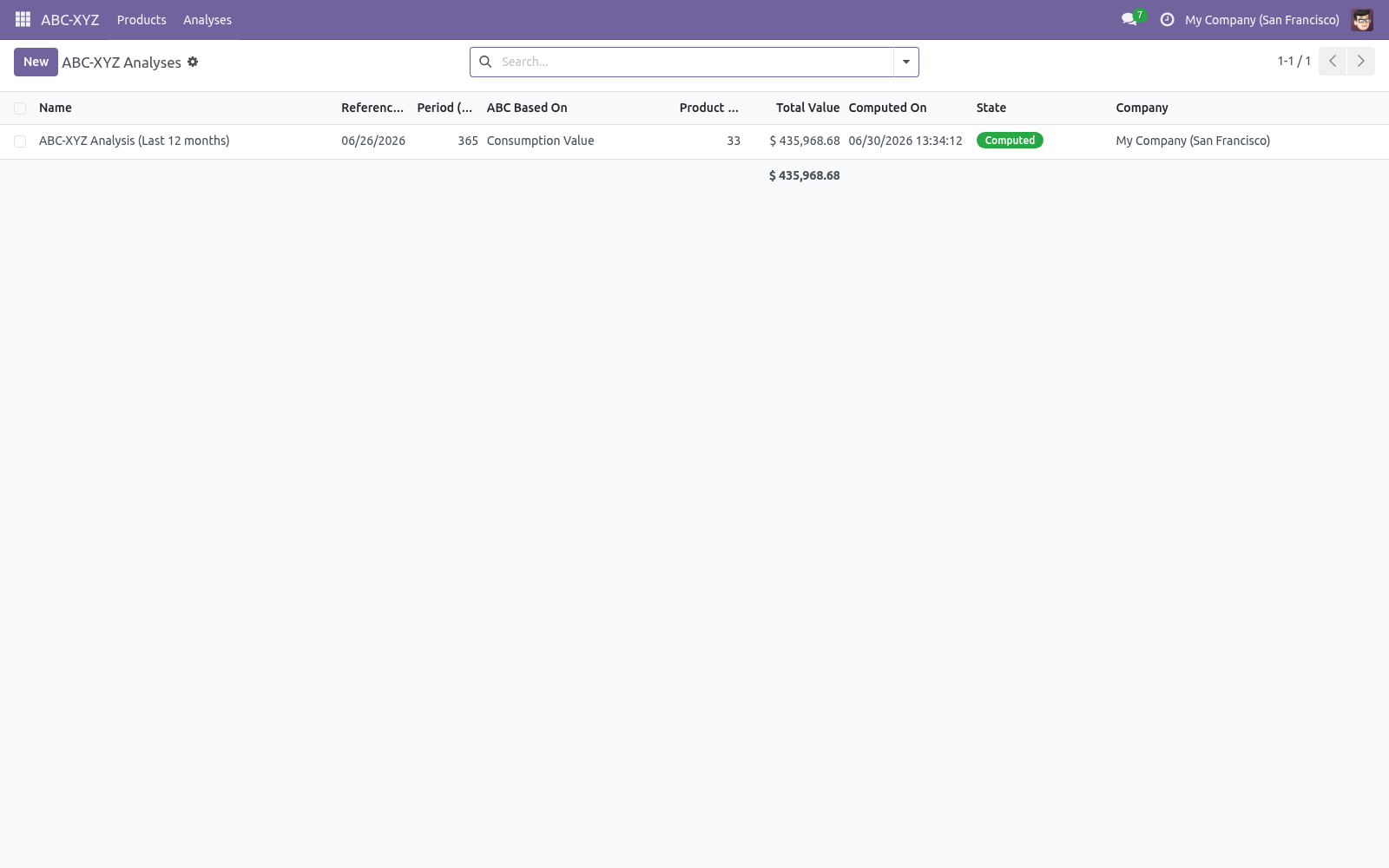Open the apps grid menu icon
The width and height of the screenshot is (1389, 868).
tap(23, 19)
